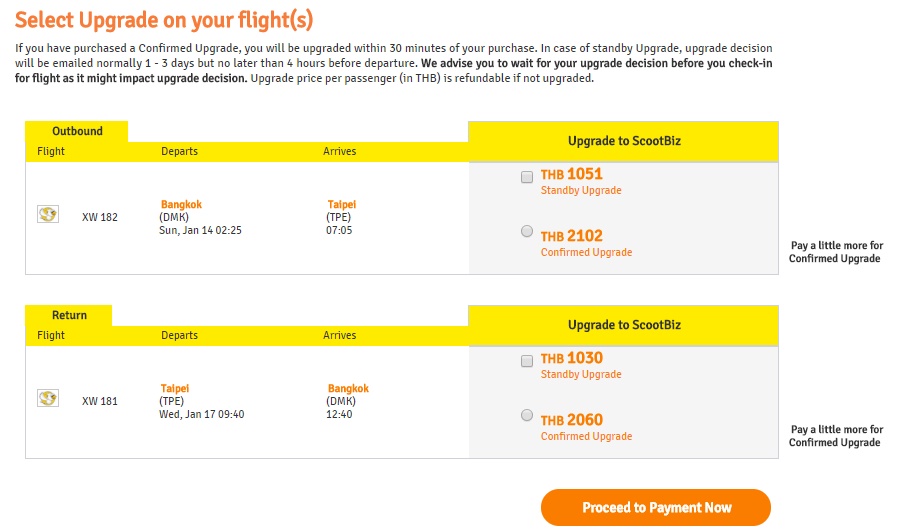902x531 pixels.
Task: Click Bangkok arrival city on return flight
Action: (348, 388)
